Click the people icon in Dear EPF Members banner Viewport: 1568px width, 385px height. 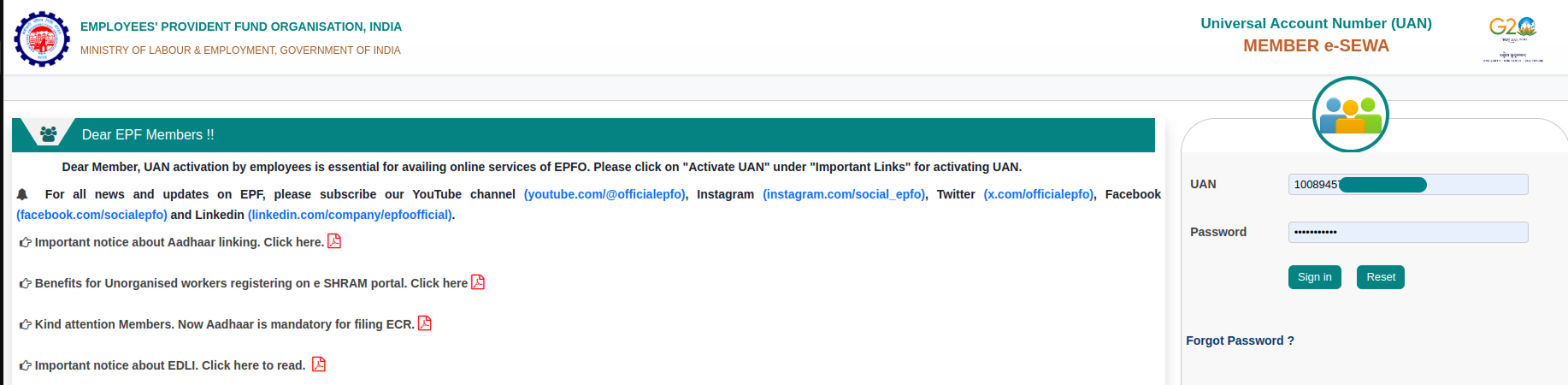pos(49,134)
